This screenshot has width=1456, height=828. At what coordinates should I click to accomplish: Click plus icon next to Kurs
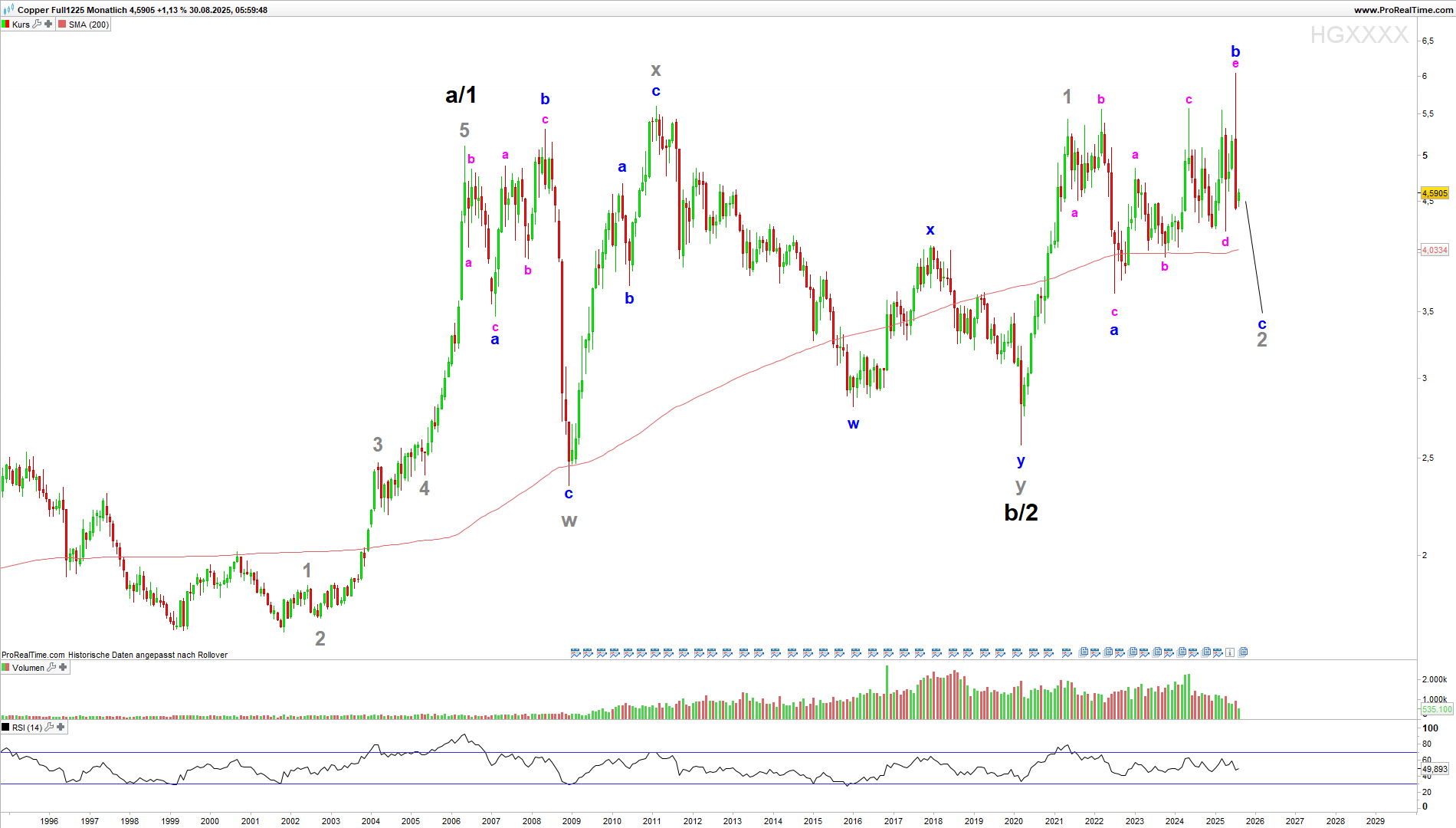click(48, 25)
